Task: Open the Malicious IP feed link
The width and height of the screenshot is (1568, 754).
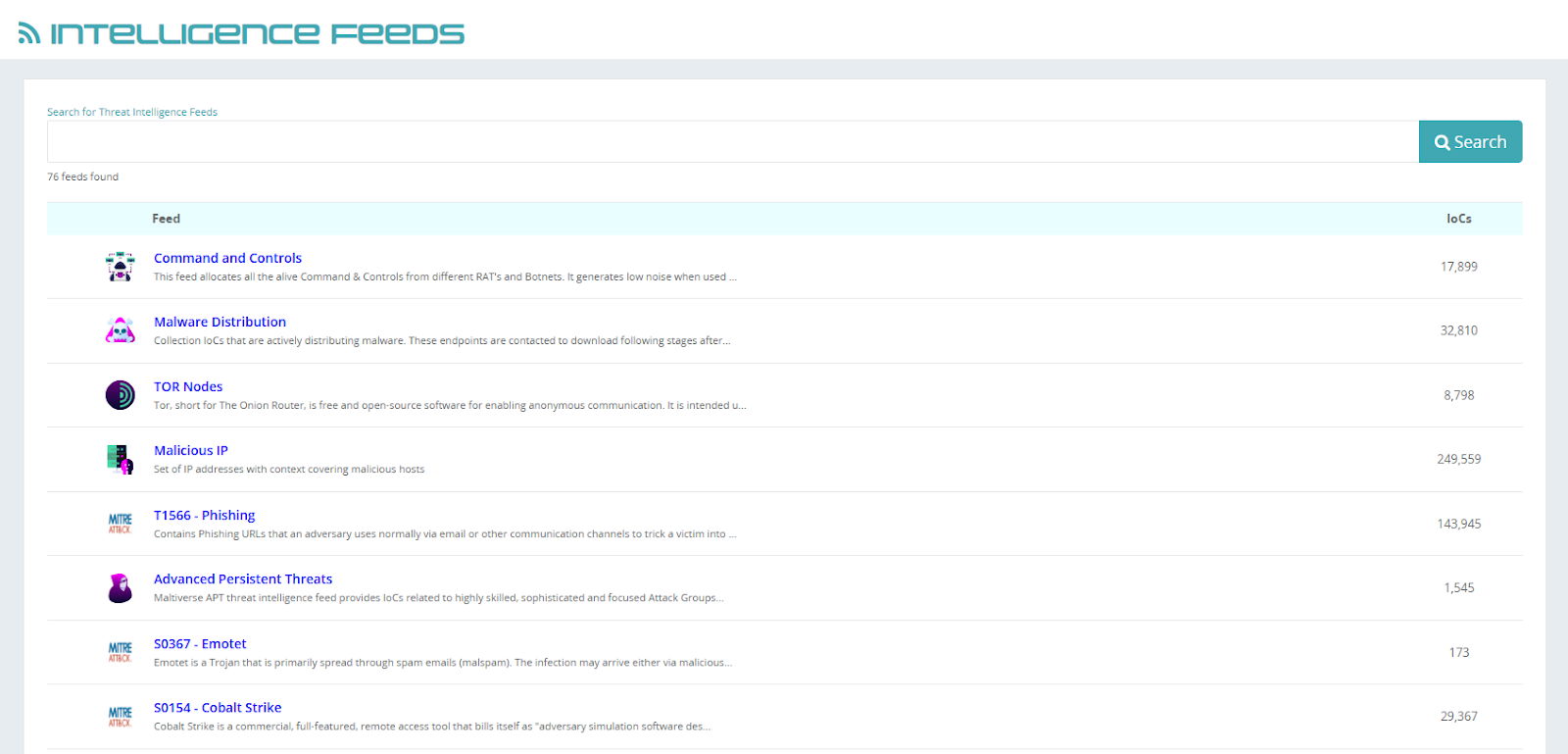Action: (x=190, y=450)
